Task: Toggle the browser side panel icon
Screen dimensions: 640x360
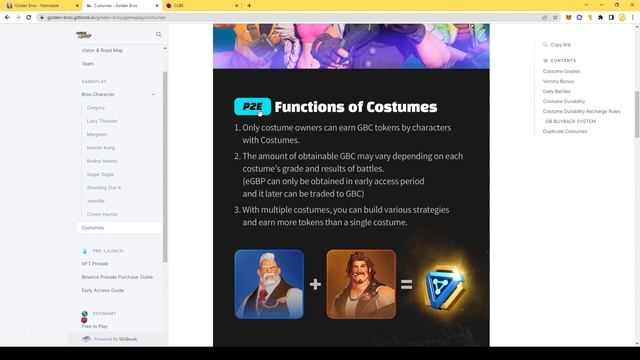Action: coord(611,18)
